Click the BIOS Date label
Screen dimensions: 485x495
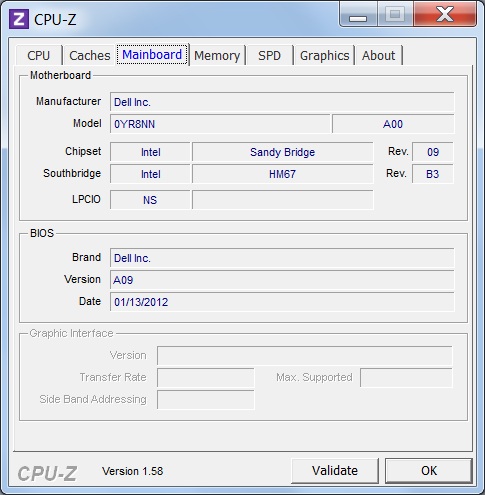point(90,301)
